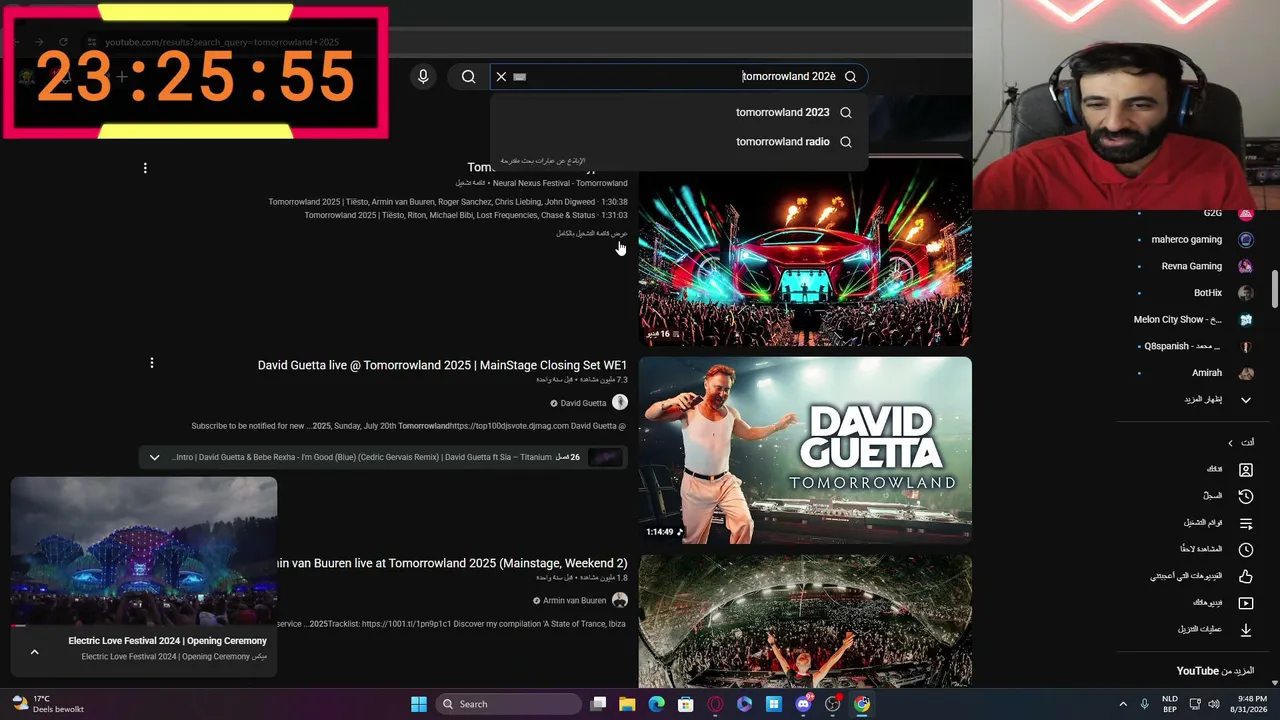Image resolution: width=1280 pixels, height=720 pixels.
Task: Switch to OBS Studio on the taskbar
Action: 832,704
